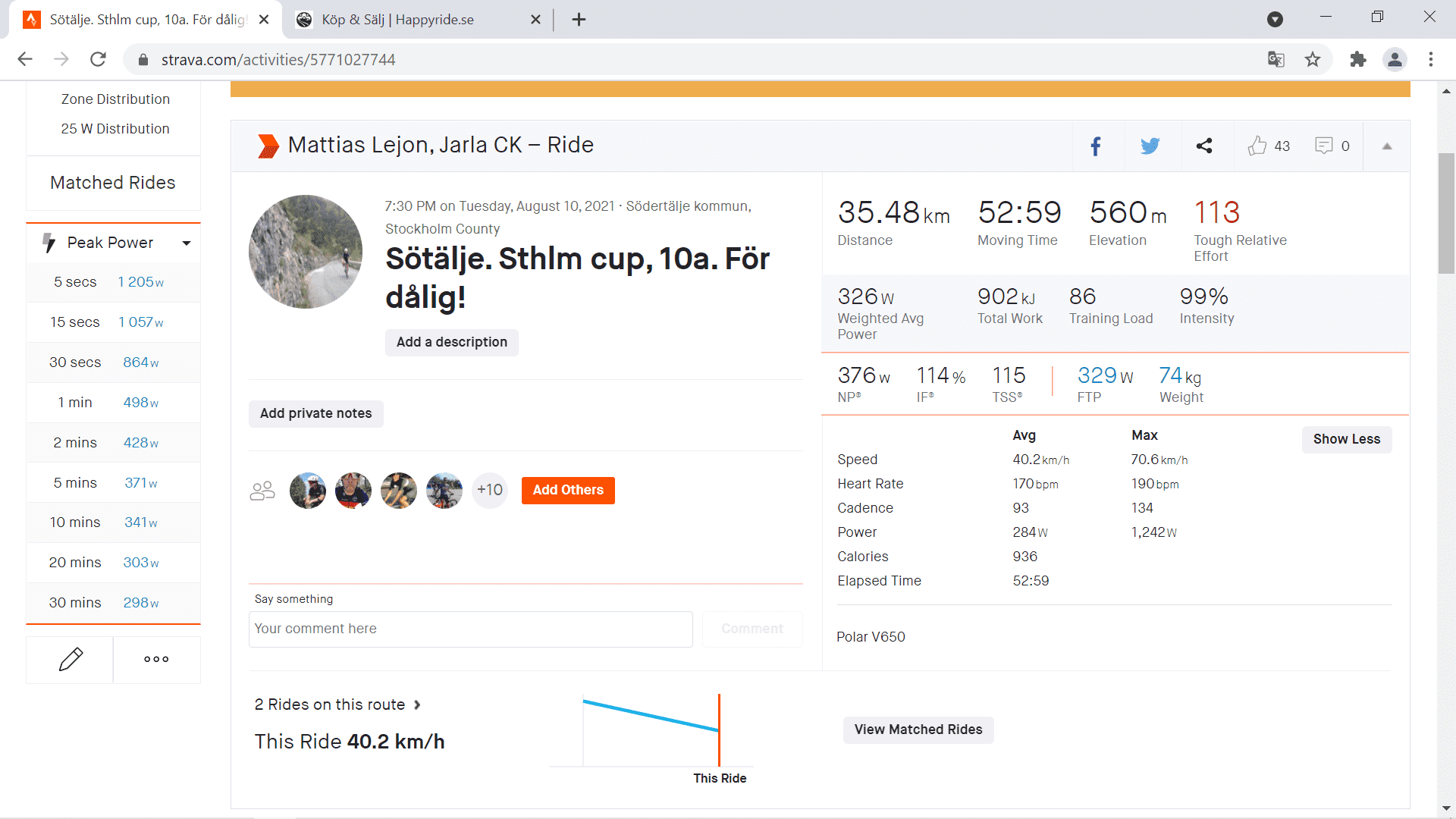Click the comment input field
The image size is (1456, 819).
coord(470,629)
